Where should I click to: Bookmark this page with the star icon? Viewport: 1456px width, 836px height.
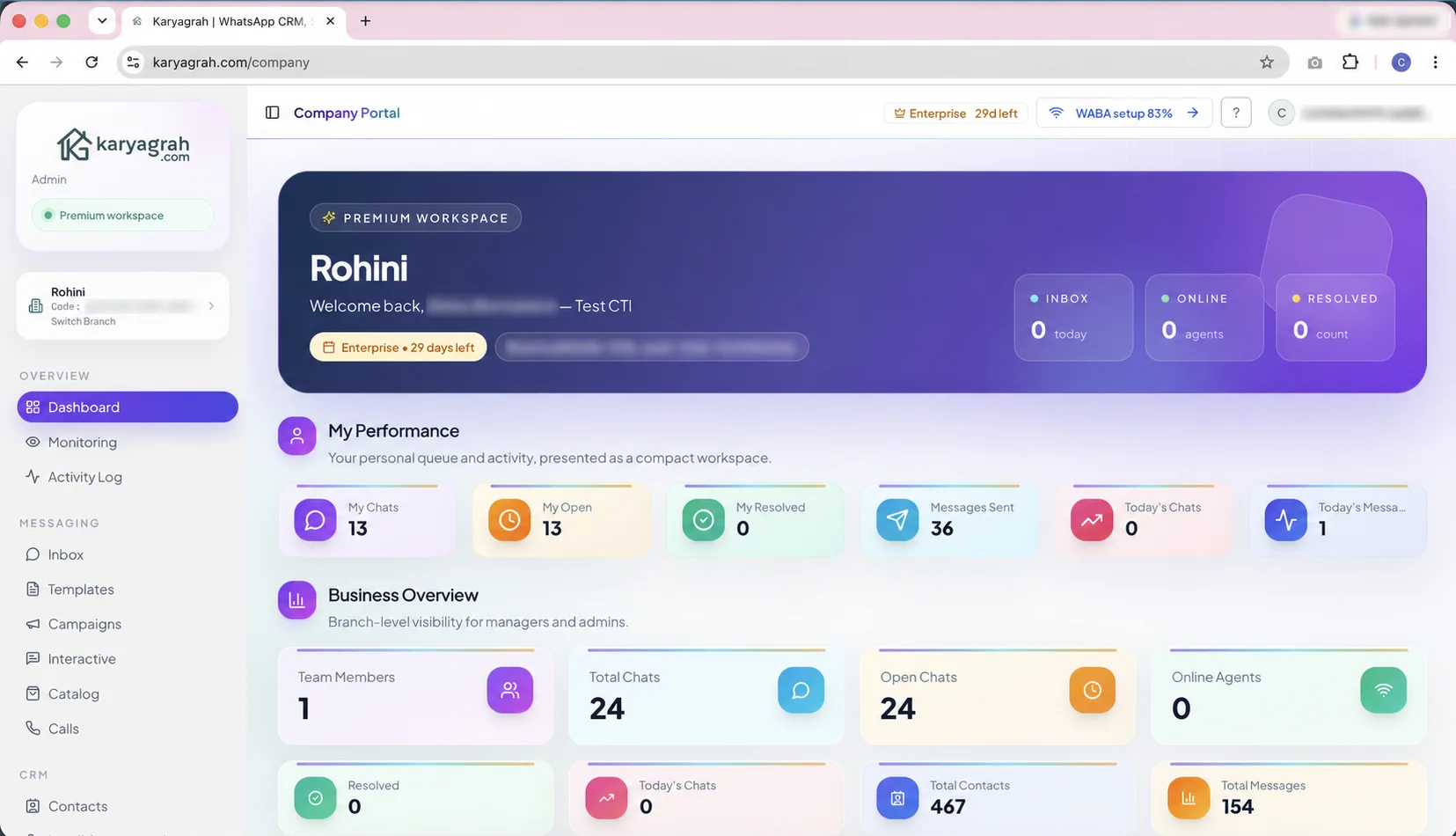pyautogui.click(x=1267, y=62)
